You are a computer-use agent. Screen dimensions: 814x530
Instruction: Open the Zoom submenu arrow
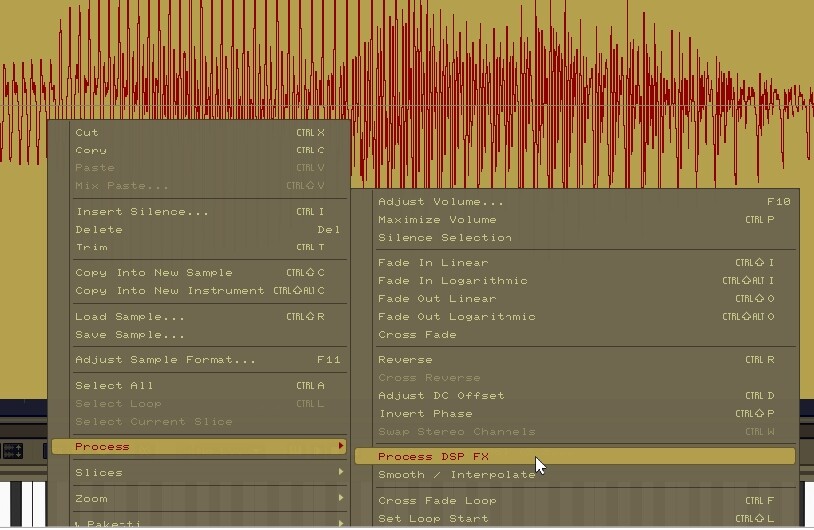[x=341, y=498]
